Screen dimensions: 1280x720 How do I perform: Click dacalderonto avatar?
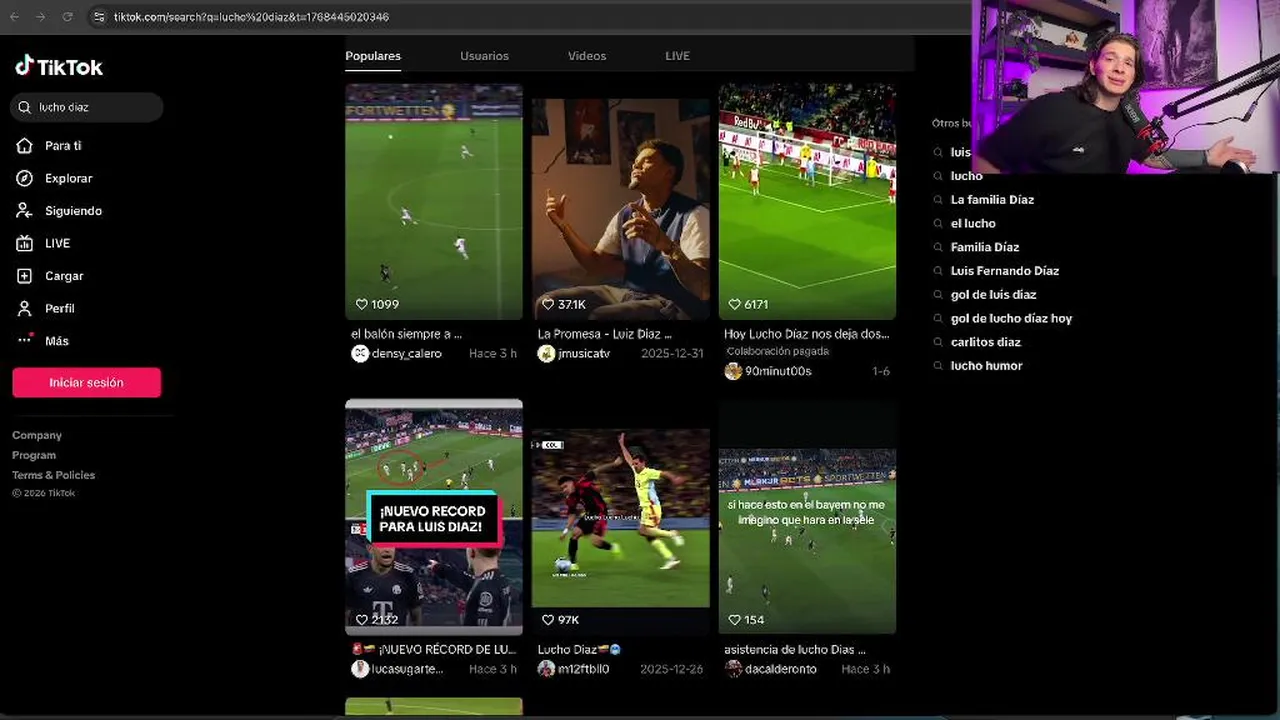coord(733,669)
